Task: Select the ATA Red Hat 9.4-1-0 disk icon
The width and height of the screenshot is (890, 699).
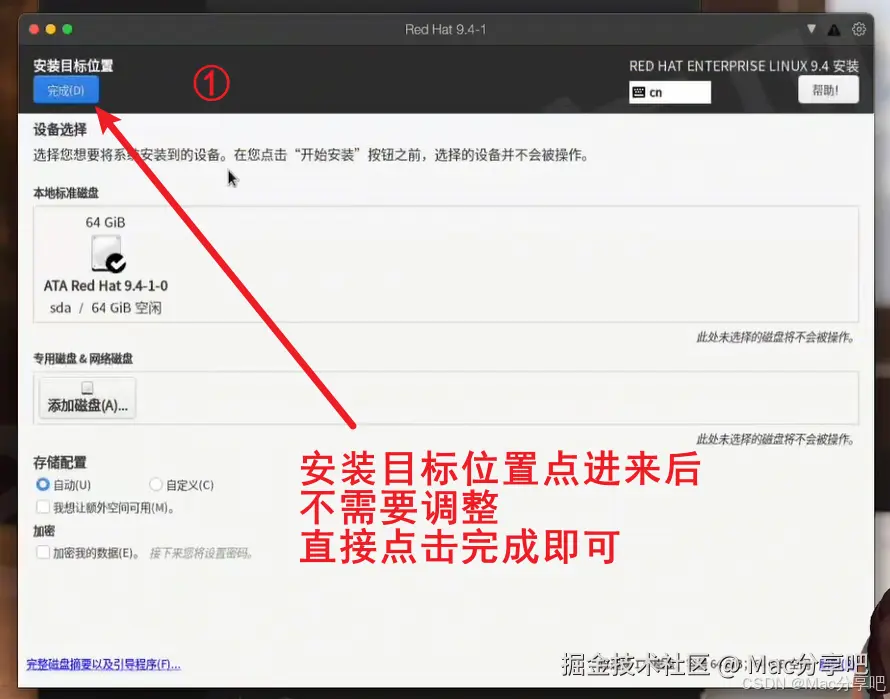Action: [x=107, y=253]
